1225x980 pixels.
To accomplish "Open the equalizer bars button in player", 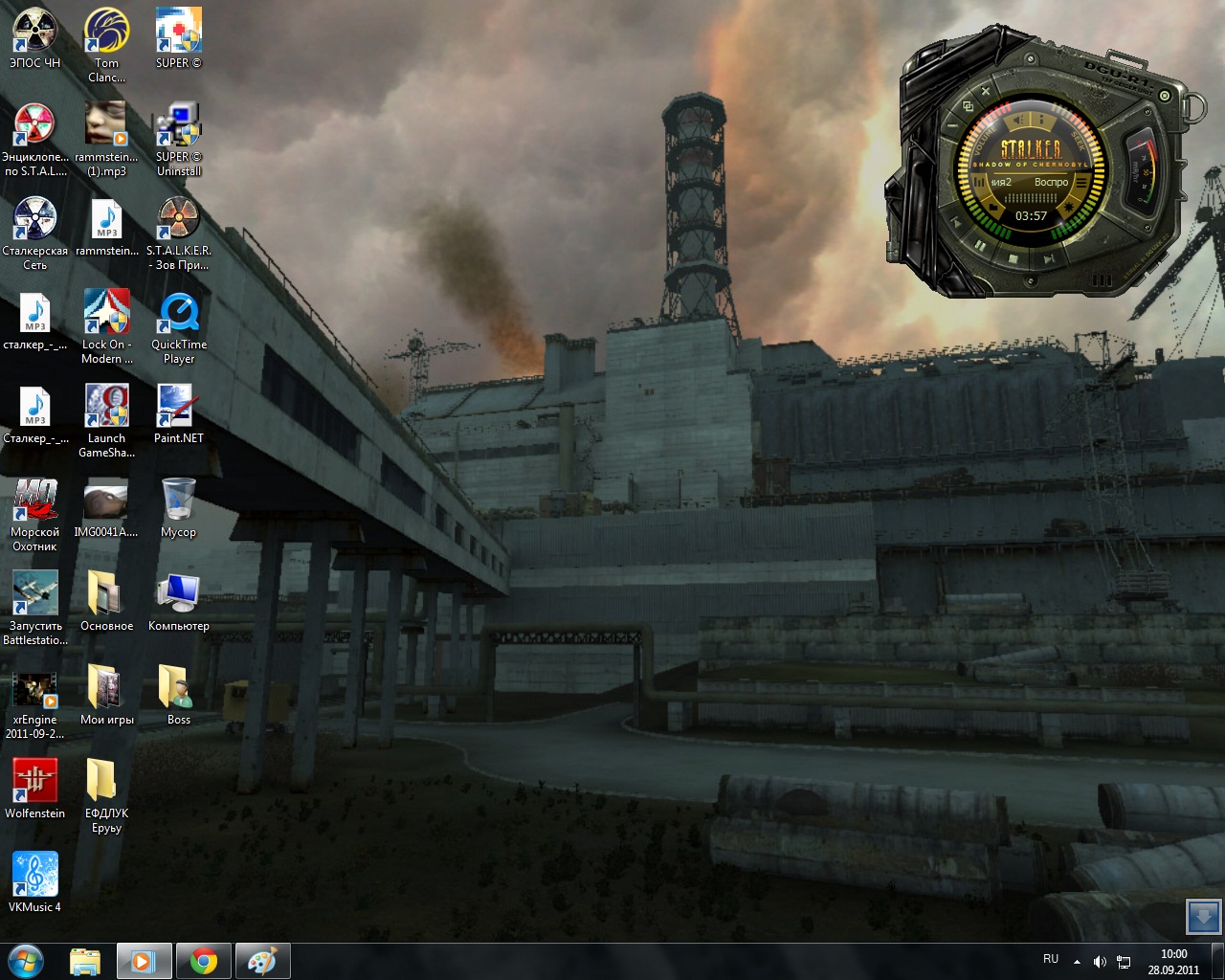I will tap(979, 182).
